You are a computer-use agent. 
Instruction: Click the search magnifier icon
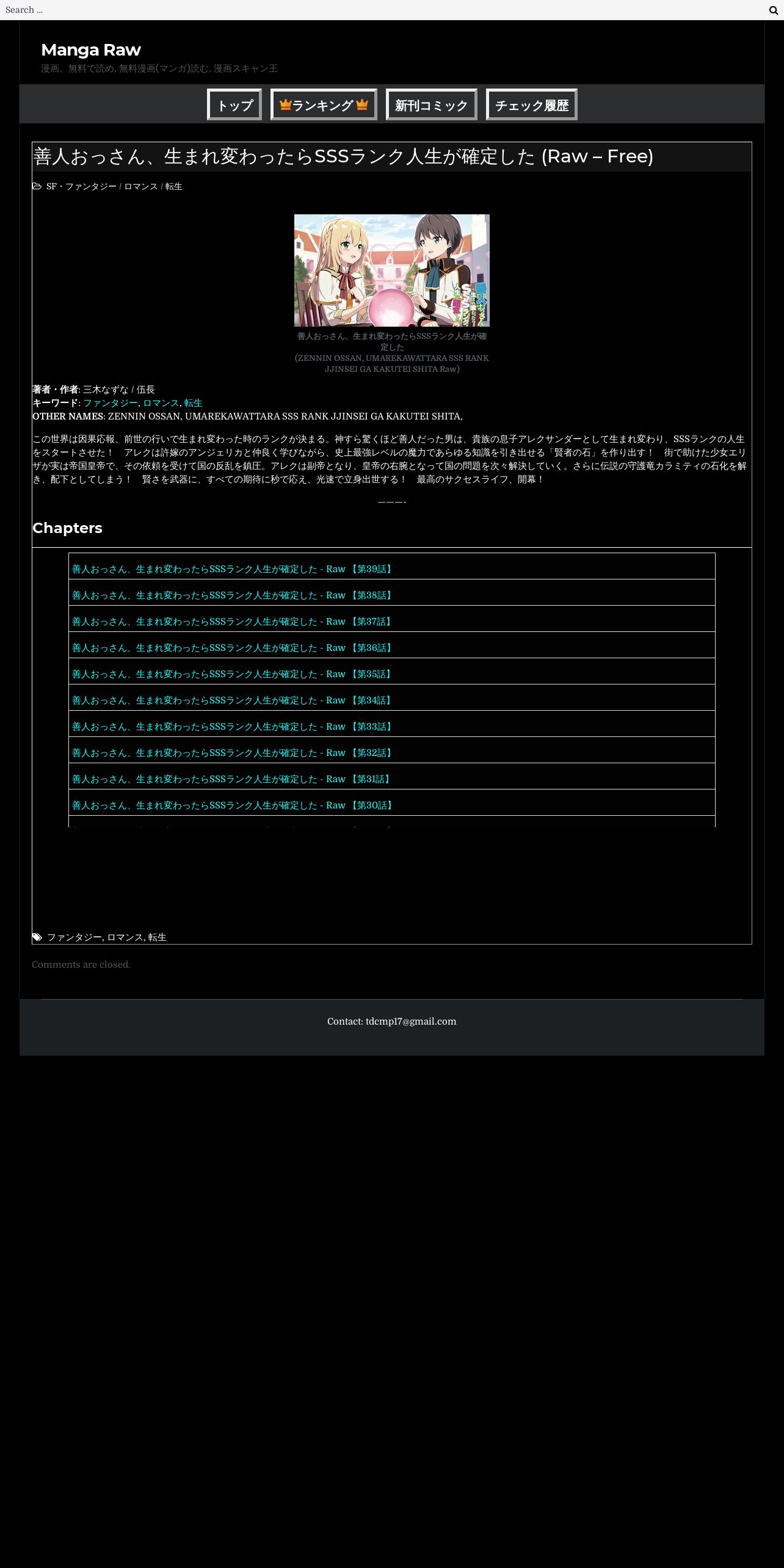[x=773, y=10]
